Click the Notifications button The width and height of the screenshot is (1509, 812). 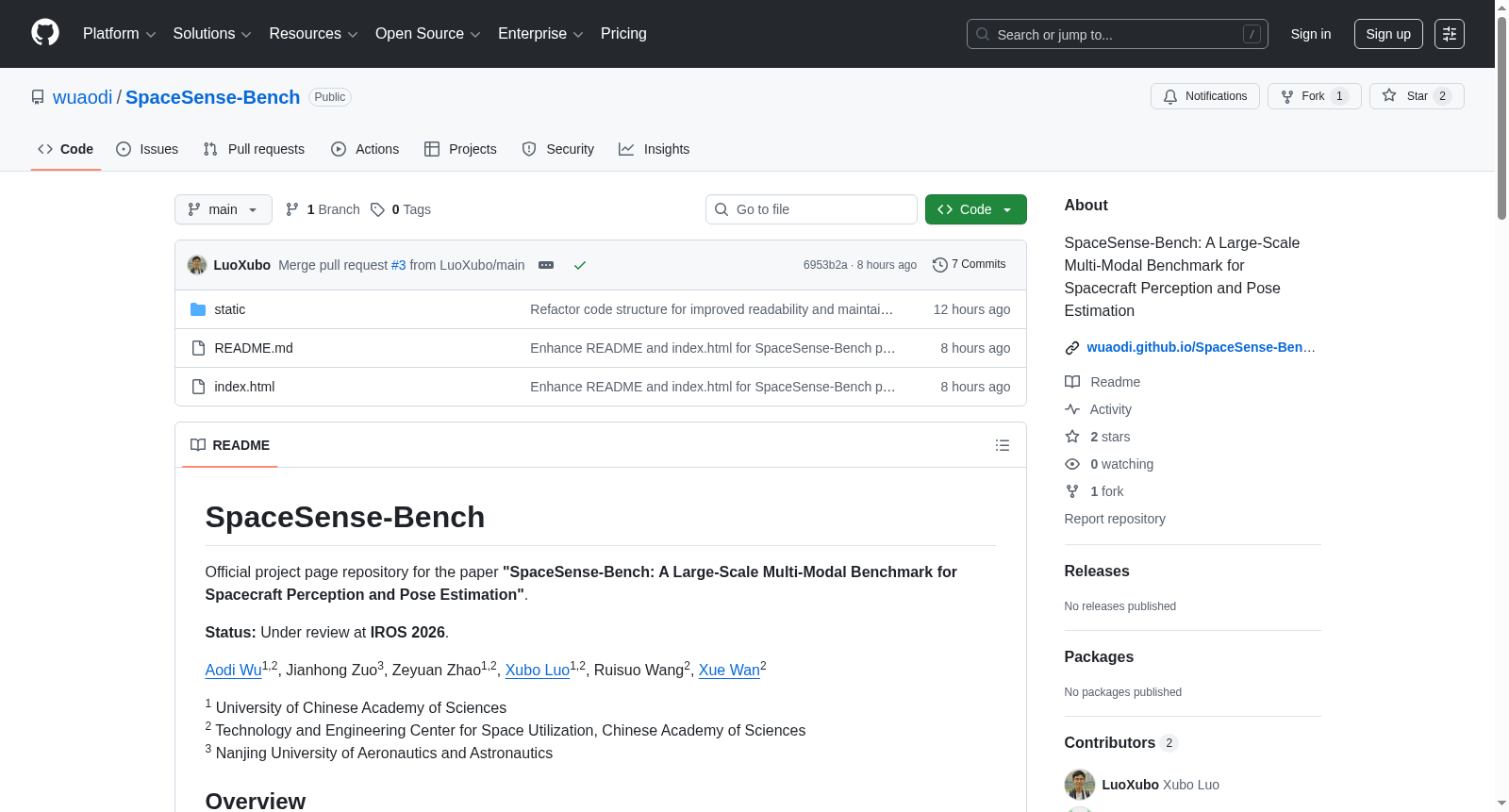point(1205,96)
